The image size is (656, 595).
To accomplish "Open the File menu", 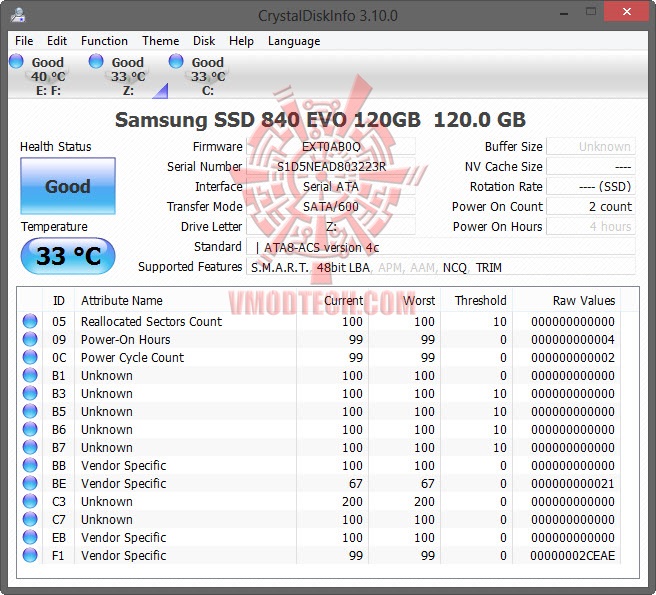I will click(24, 41).
